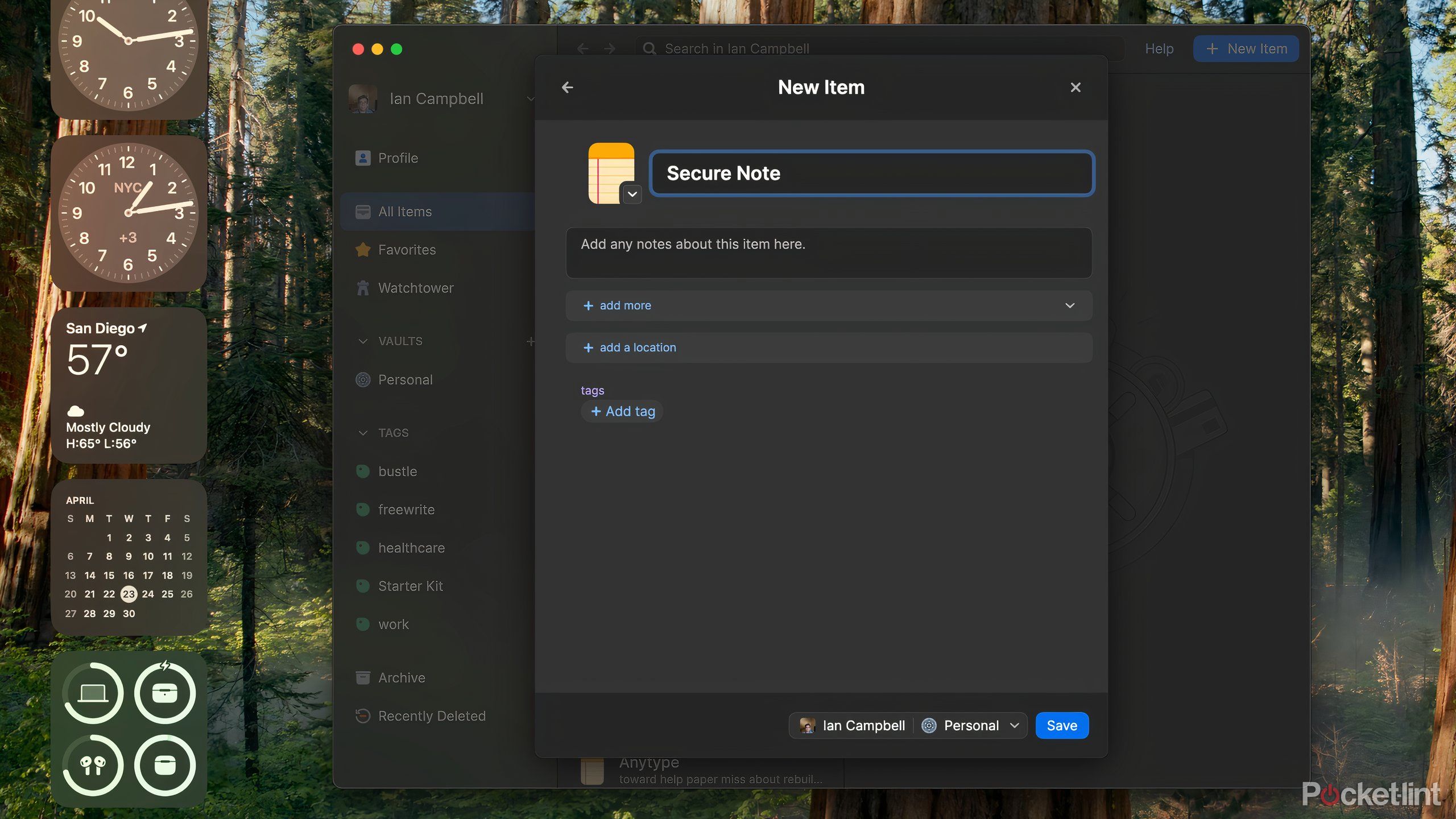Screen dimensions: 1456x819
Task: Click the green fullscreen window button
Action: click(x=396, y=49)
